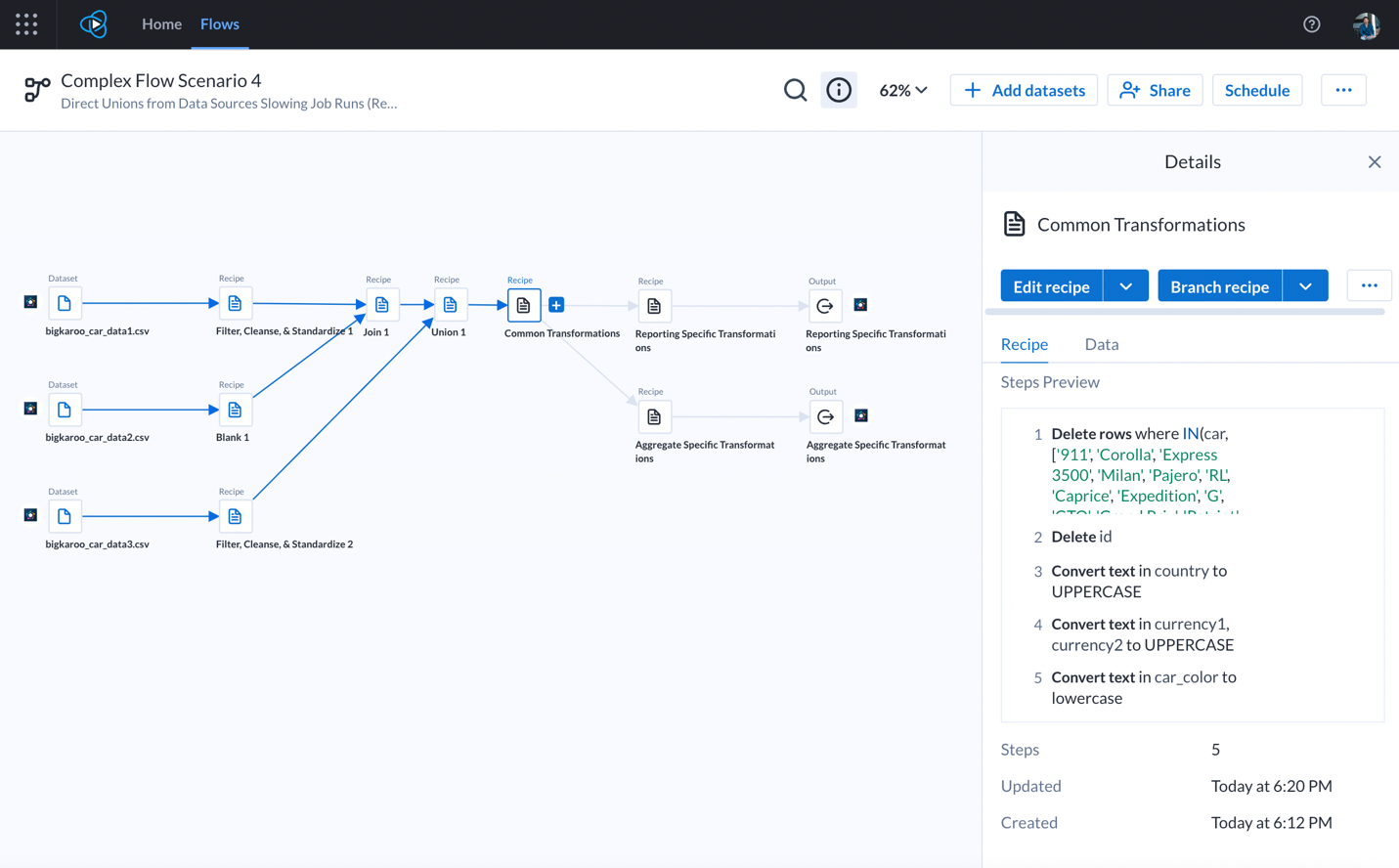Click the connection badge beside bigkaroo_car_data2.csv
Screen dimensions: 1399x868
[x=30, y=409]
